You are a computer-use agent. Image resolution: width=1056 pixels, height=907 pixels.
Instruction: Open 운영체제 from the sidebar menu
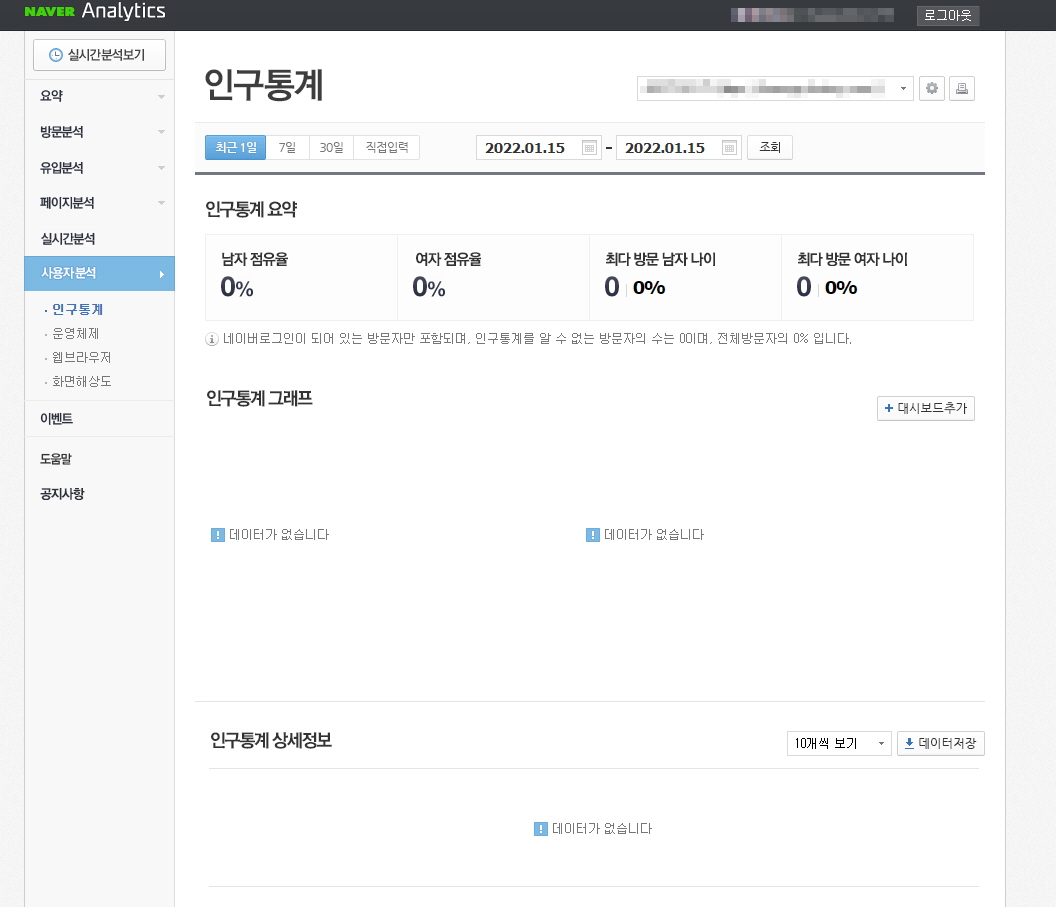(x=76, y=332)
